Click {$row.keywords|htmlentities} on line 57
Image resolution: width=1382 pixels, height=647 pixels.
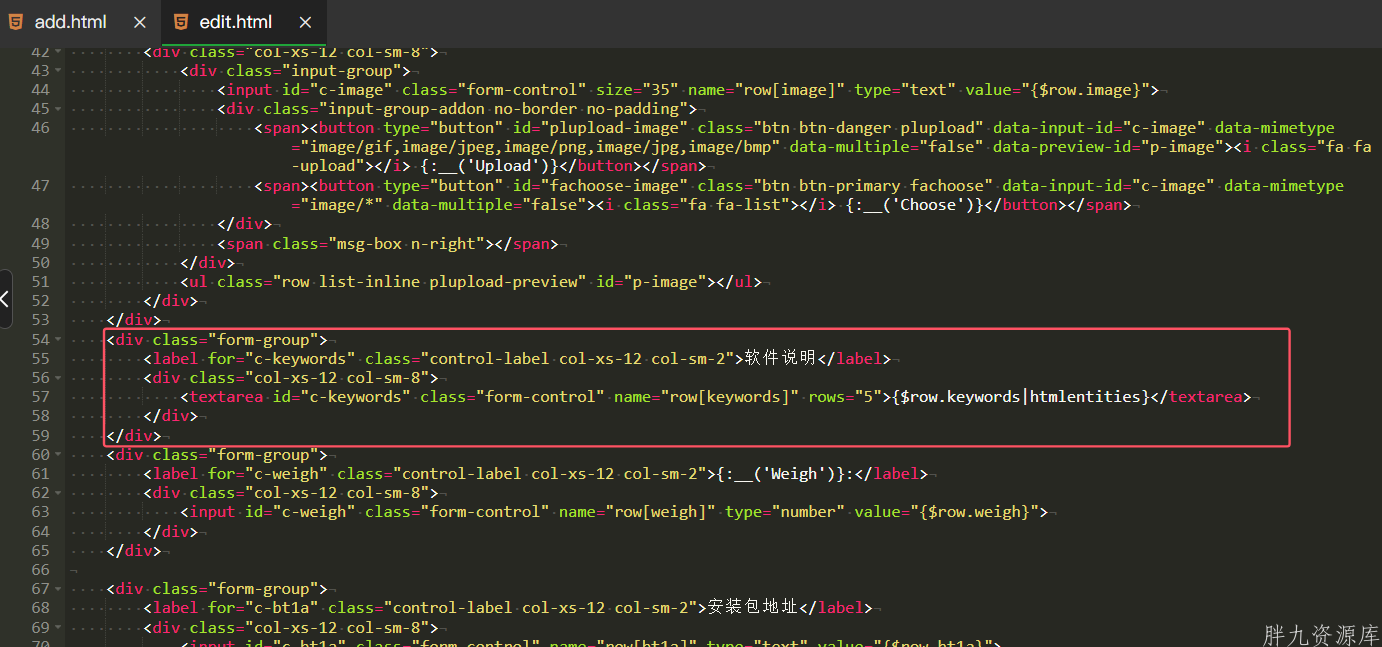click(x=1021, y=397)
